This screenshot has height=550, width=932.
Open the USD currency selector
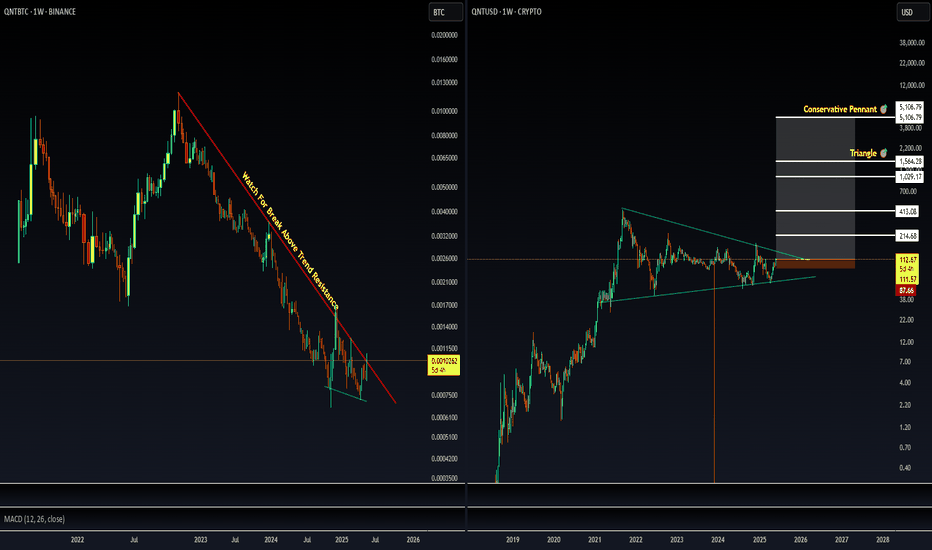tap(913, 12)
